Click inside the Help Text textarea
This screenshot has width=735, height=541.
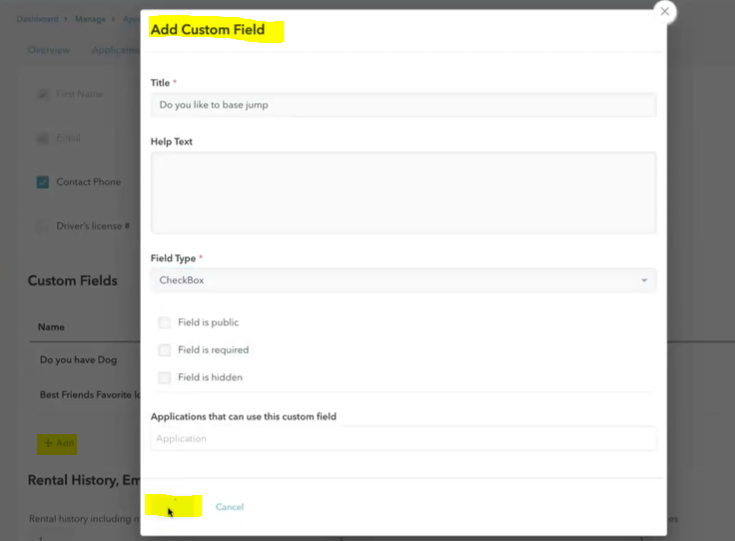coord(403,193)
